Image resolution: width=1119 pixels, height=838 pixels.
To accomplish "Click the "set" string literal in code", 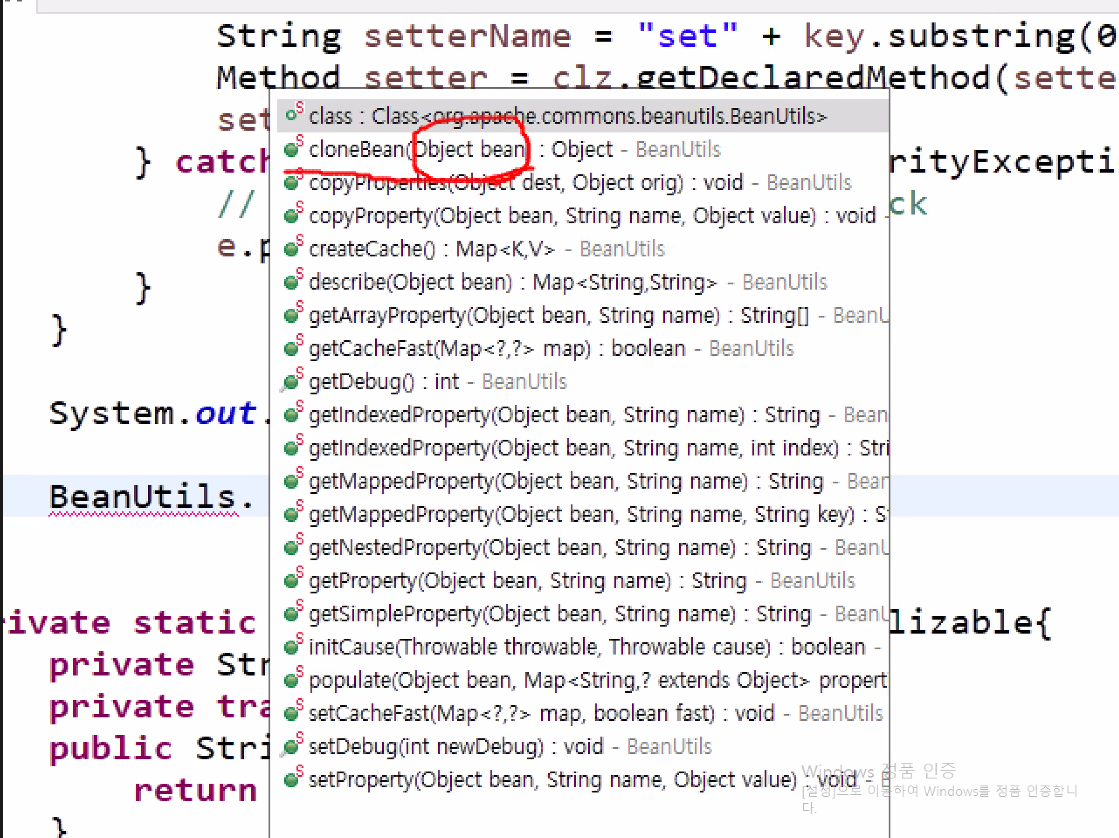I will pos(687,36).
